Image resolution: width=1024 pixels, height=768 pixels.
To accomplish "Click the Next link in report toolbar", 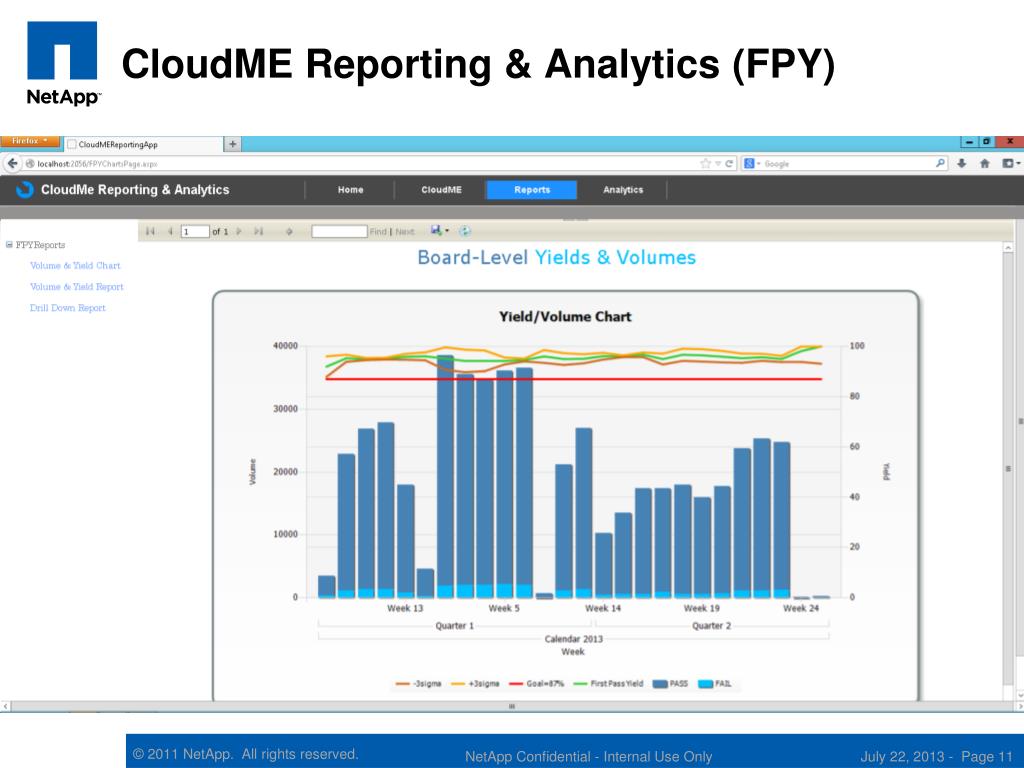I will 405,231.
